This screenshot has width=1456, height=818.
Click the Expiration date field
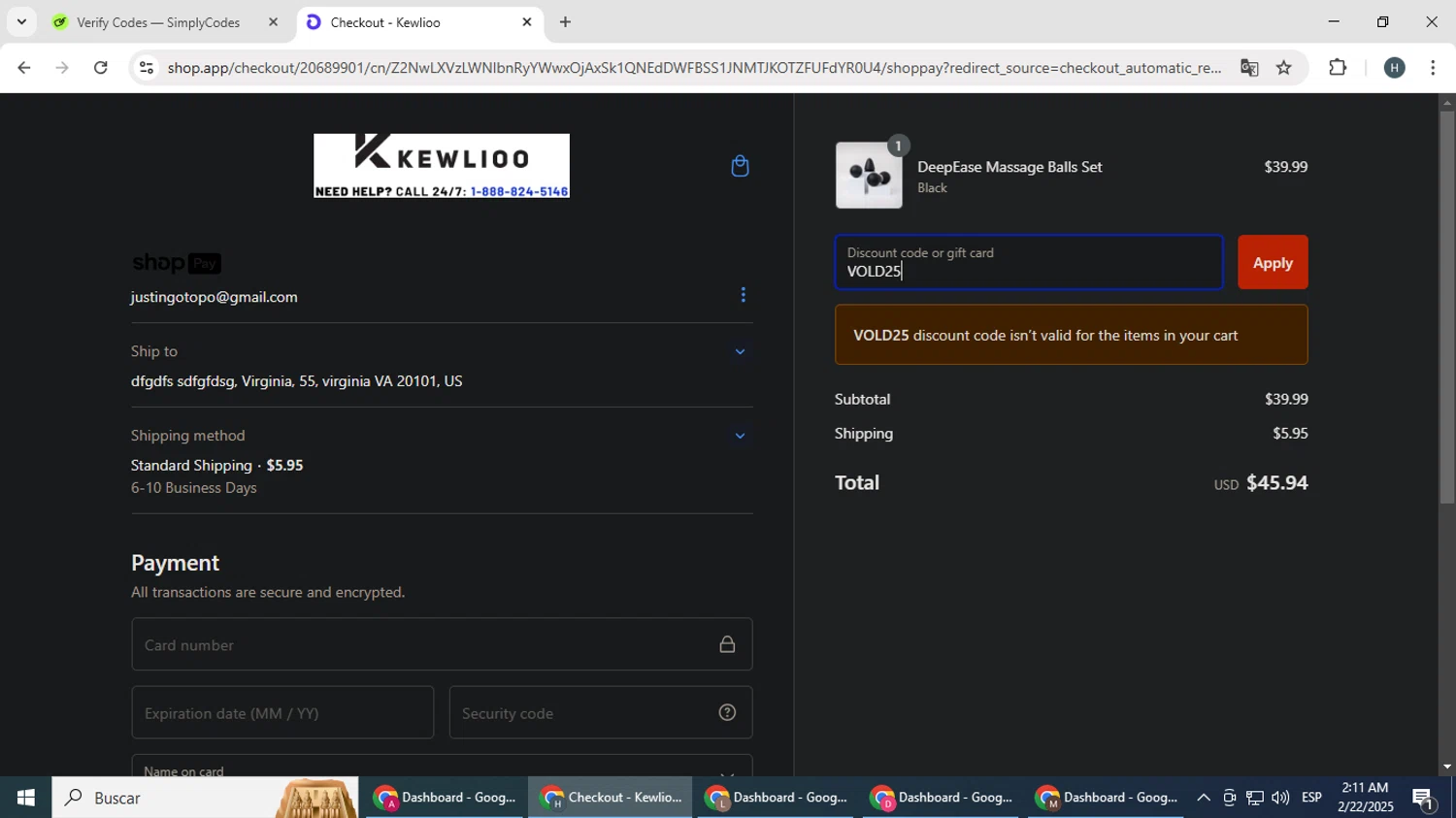[x=282, y=712]
